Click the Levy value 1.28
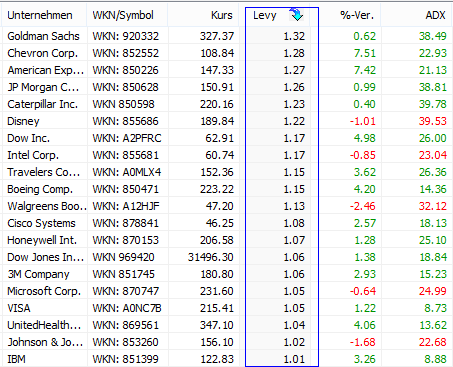 pyautogui.click(x=294, y=53)
